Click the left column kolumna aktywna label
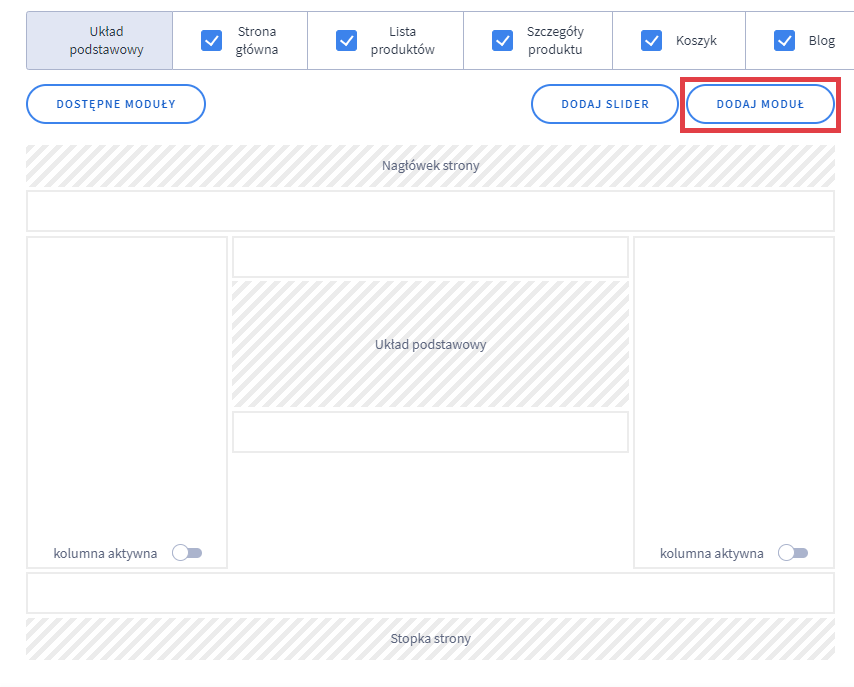Viewport: 854px width, 687px height. (x=105, y=554)
